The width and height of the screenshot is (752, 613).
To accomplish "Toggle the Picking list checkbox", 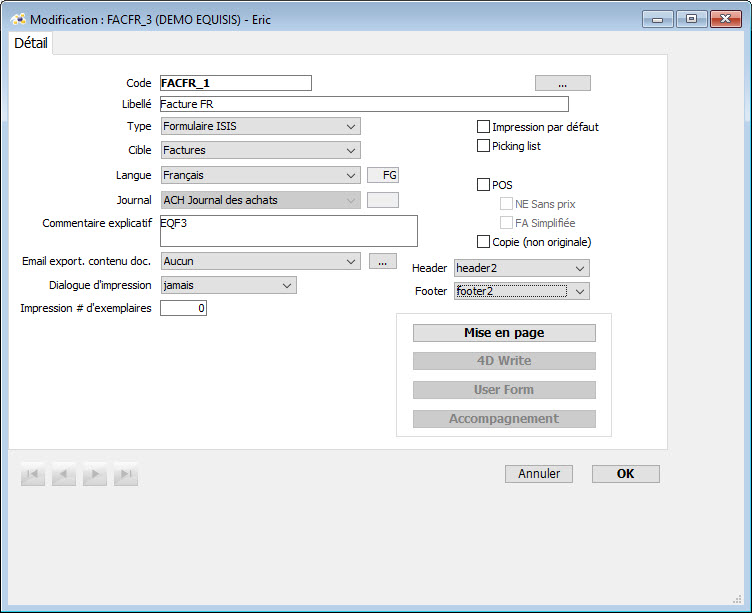I will coord(484,146).
